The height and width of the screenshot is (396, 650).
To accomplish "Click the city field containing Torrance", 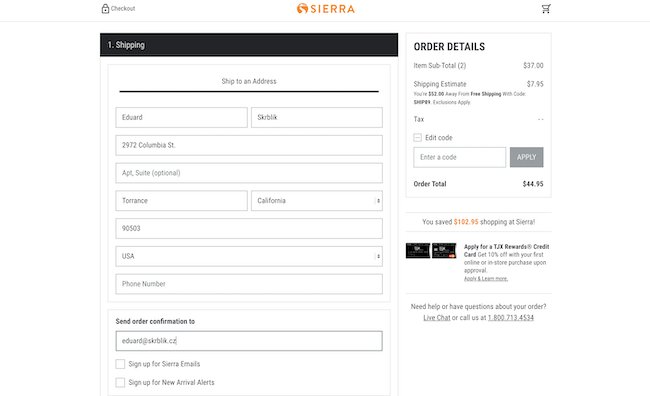I will [182, 201].
